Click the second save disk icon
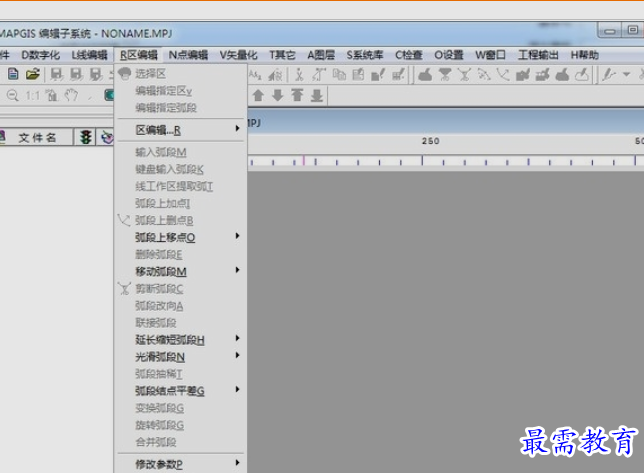This screenshot has width=644, height=473. point(76,74)
